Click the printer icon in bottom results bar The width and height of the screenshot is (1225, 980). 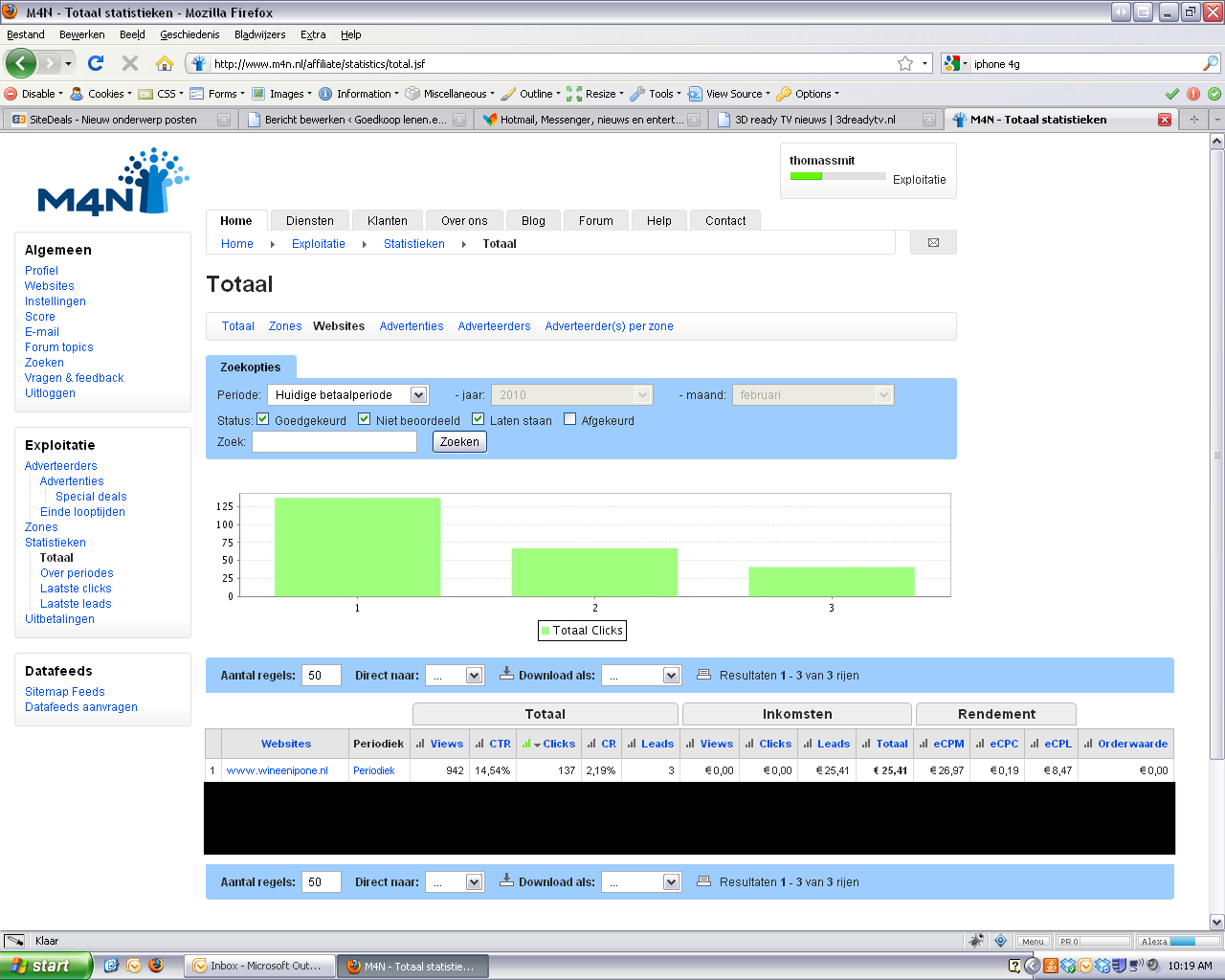pos(703,881)
